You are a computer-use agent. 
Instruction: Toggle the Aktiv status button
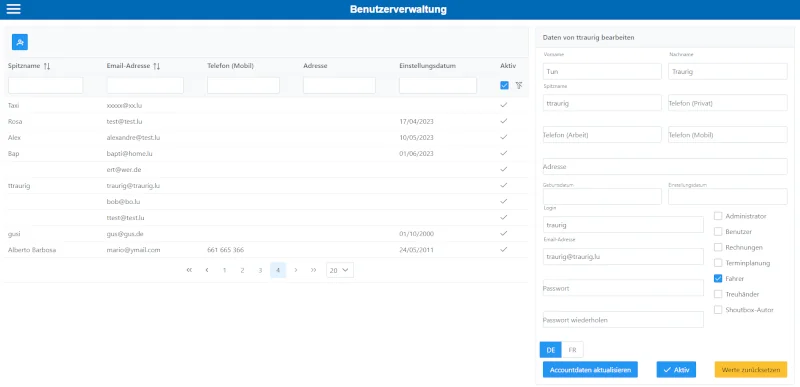pos(676,370)
